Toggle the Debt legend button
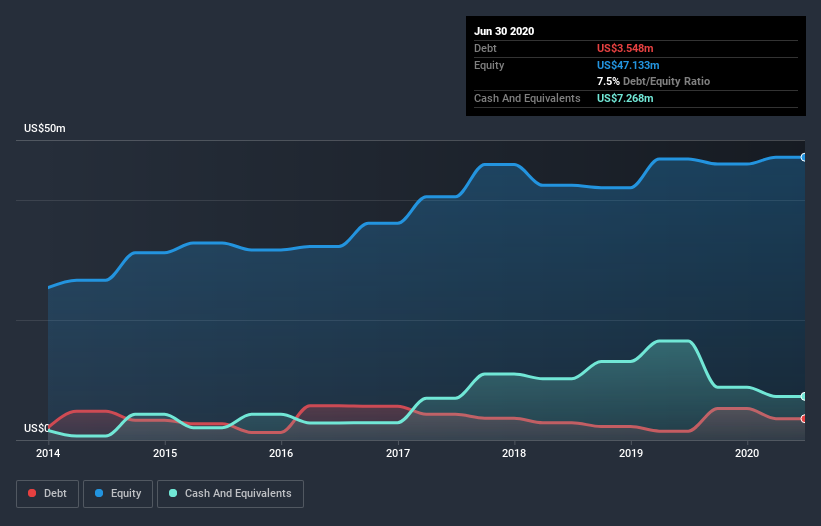 pyautogui.click(x=47, y=494)
